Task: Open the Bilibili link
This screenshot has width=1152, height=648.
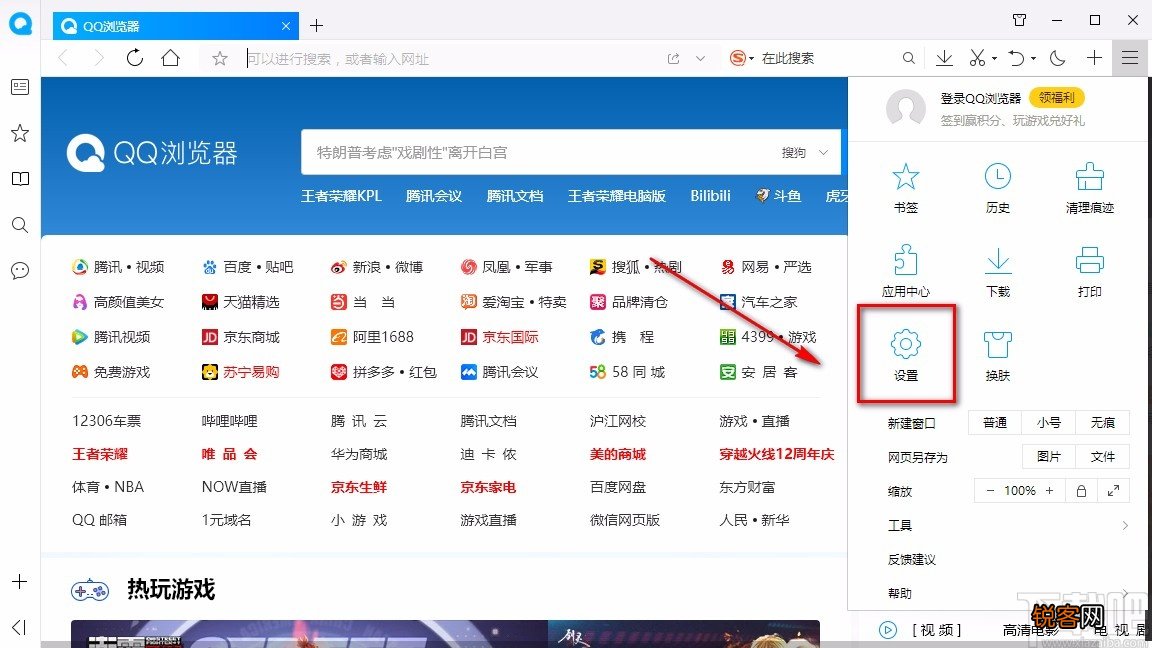Action: coord(710,196)
